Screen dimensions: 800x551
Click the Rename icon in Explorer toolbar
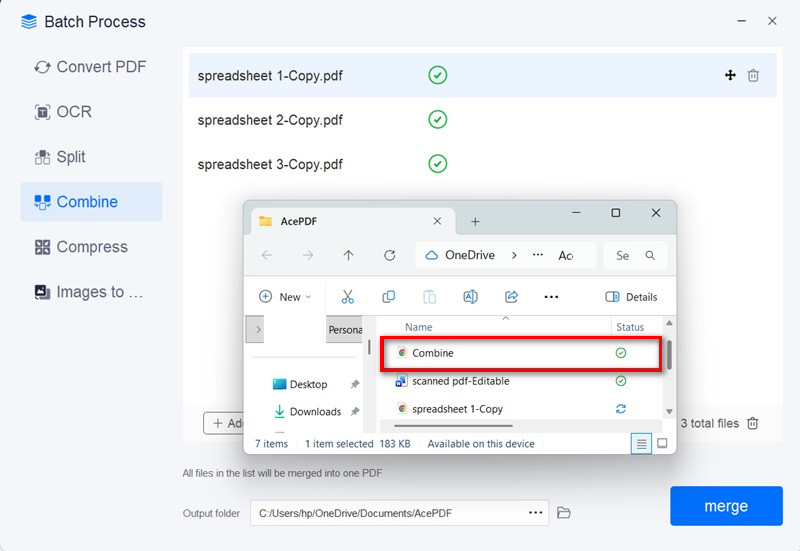point(470,296)
